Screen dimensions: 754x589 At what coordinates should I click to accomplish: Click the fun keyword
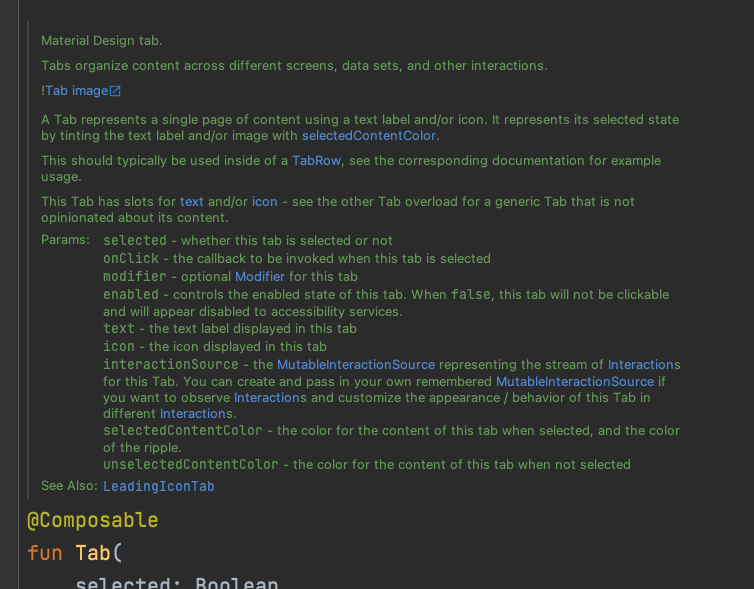click(x=45, y=553)
